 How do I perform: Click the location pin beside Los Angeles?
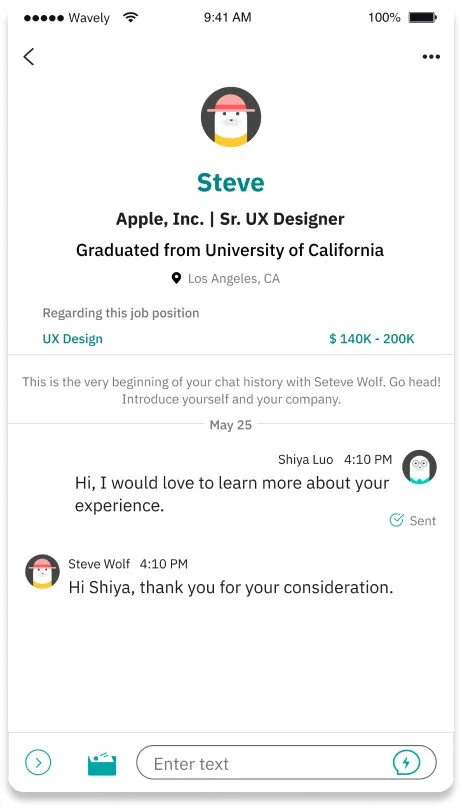click(176, 279)
